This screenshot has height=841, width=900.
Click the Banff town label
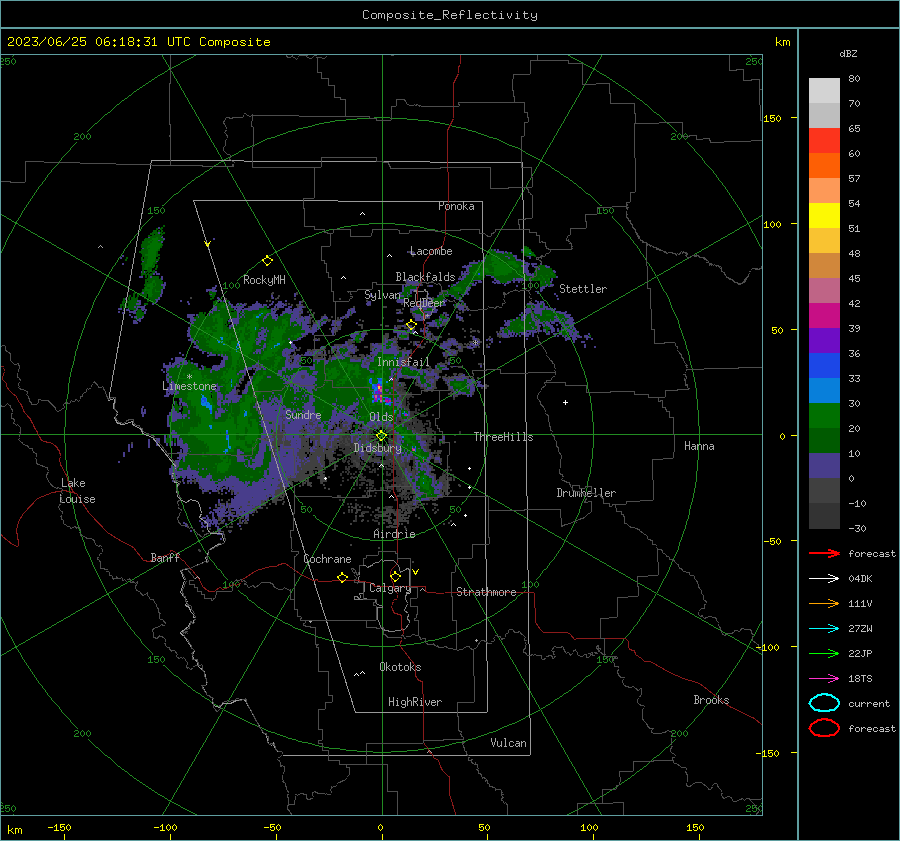click(165, 557)
